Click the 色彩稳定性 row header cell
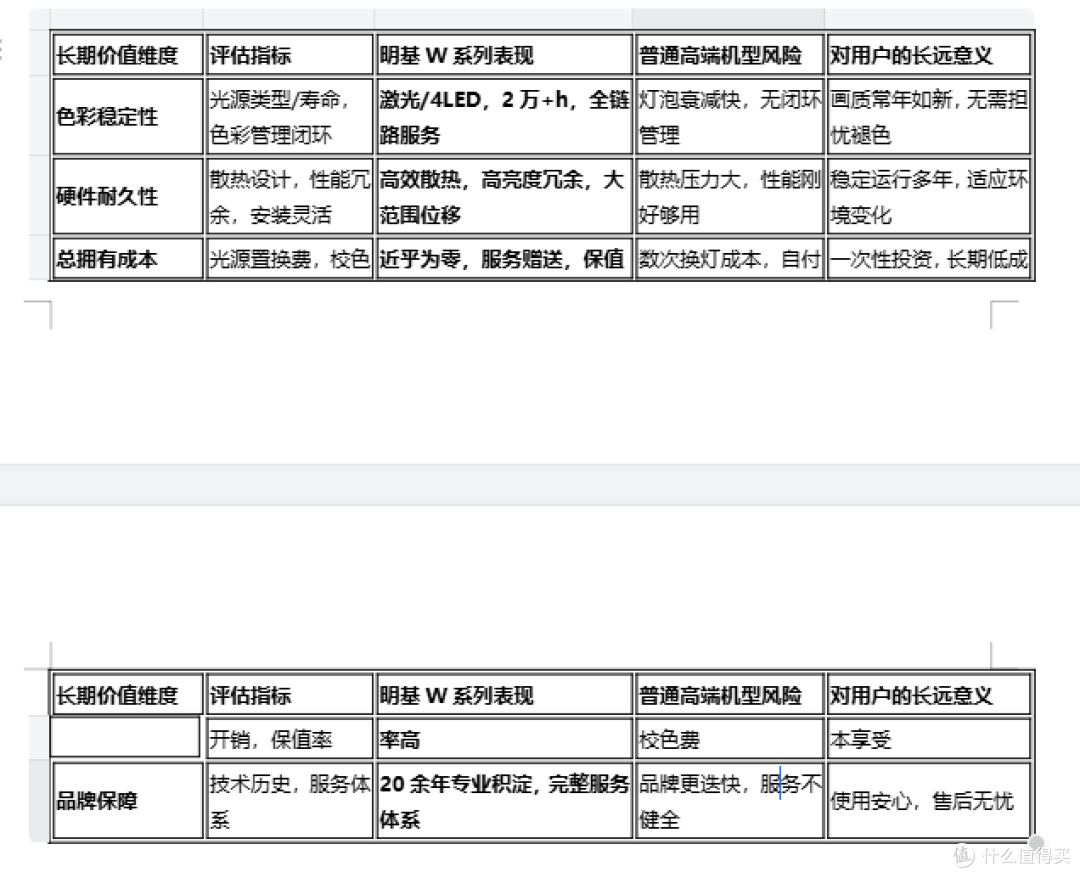This screenshot has width=1080, height=878. (128, 116)
